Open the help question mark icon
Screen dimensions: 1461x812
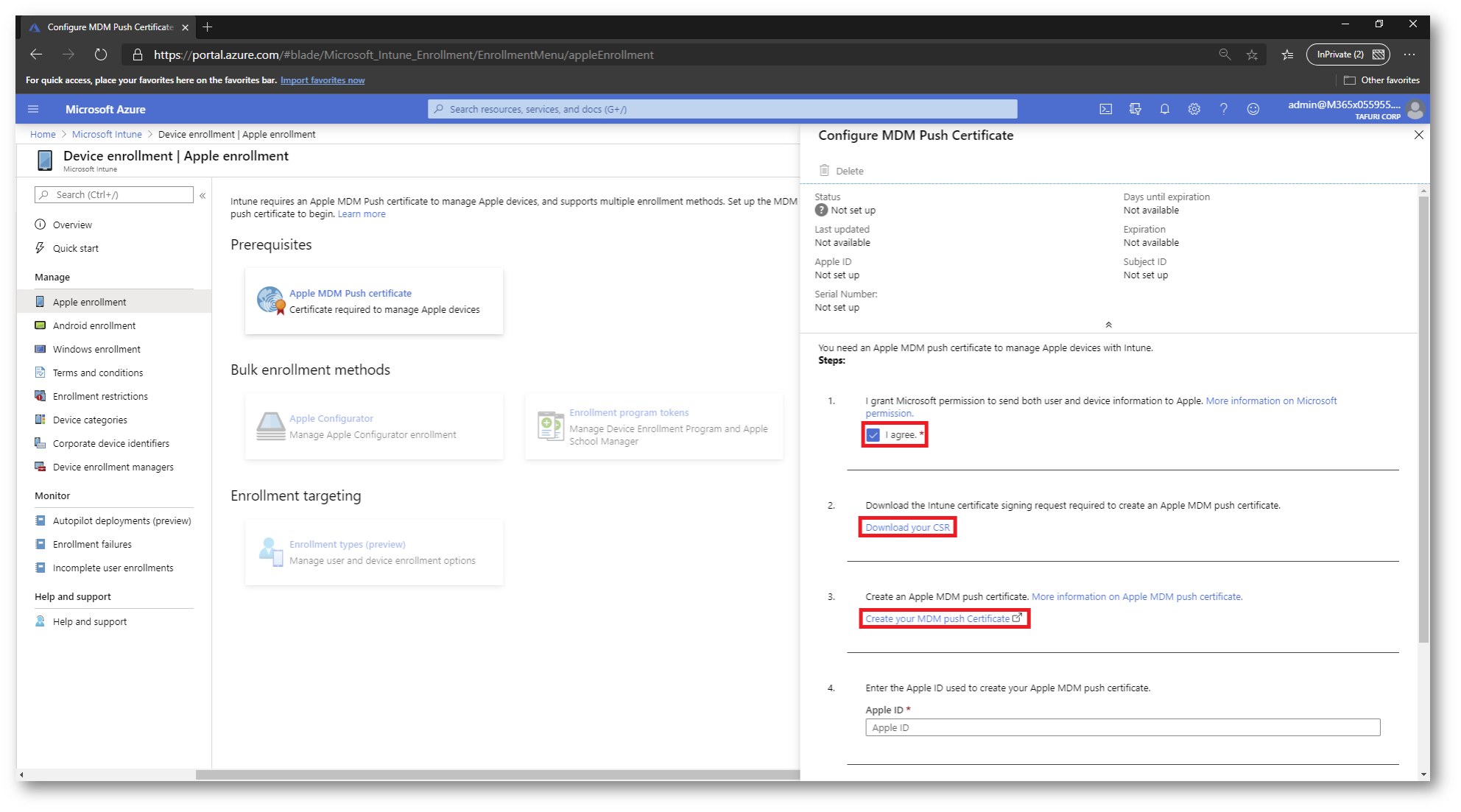(1223, 109)
